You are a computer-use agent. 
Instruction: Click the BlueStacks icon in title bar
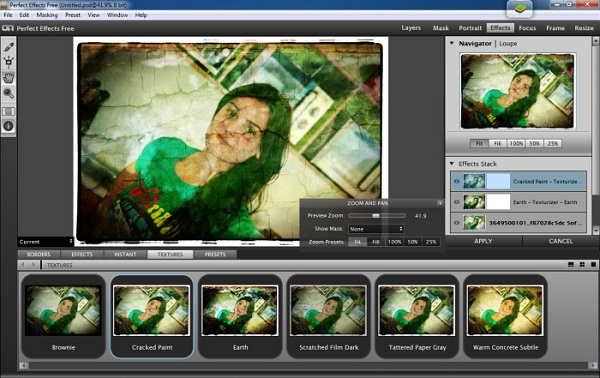pyautogui.click(x=519, y=9)
